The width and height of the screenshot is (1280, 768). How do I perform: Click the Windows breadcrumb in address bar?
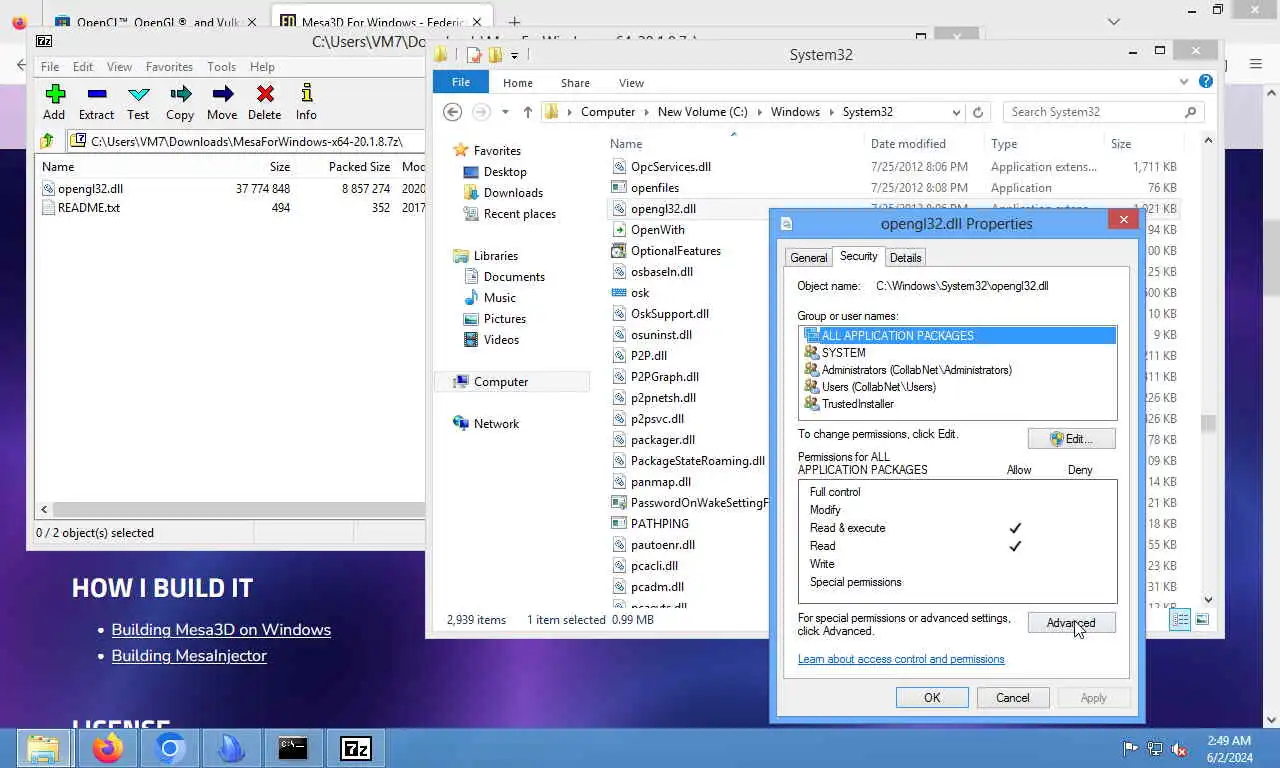pyautogui.click(x=795, y=112)
